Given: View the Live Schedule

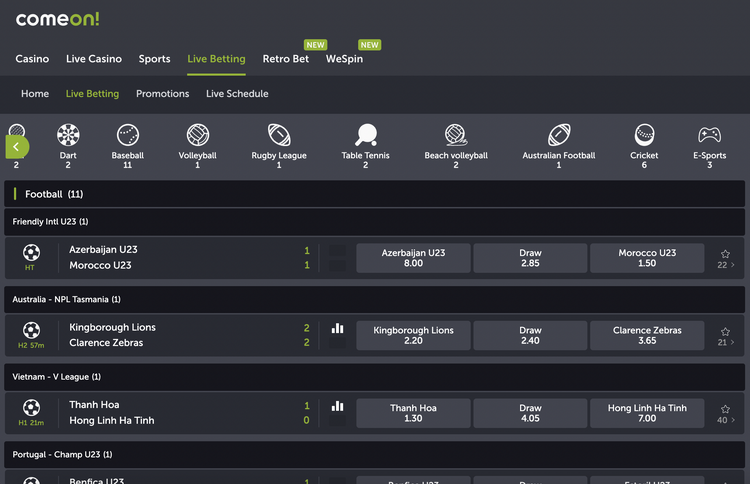Looking at the screenshot, I should tap(237, 94).
